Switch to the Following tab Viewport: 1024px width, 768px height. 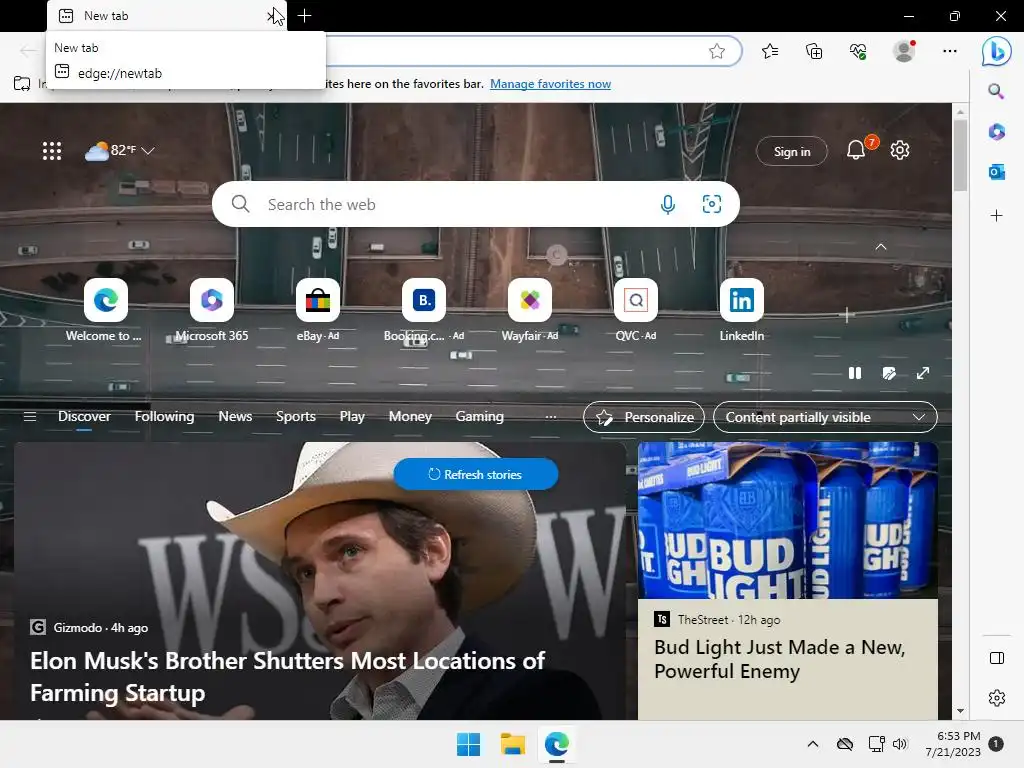165,417
